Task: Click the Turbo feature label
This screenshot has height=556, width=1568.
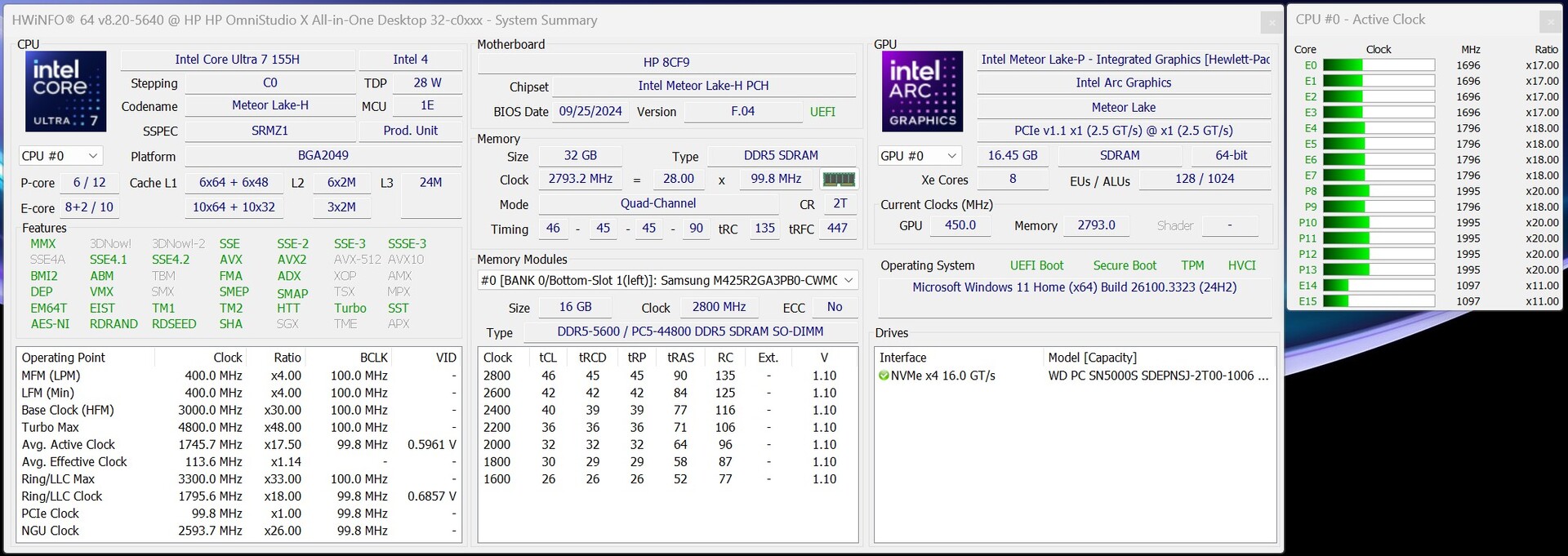Action: [x=350, y=308]
